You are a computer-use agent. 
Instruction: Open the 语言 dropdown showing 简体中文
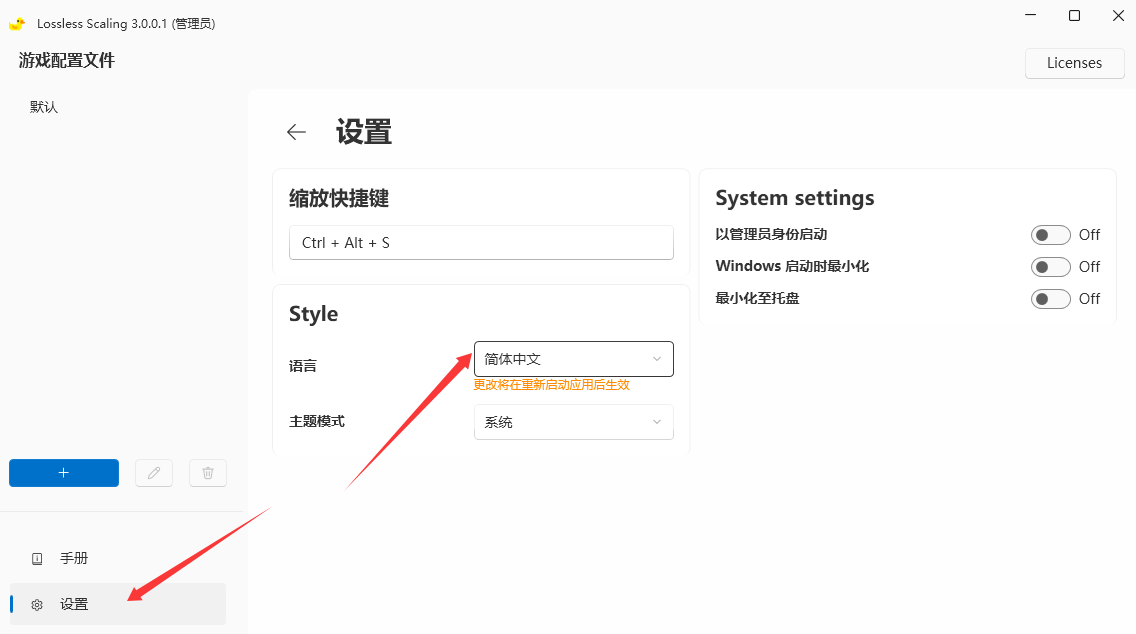tap(574, 359)
